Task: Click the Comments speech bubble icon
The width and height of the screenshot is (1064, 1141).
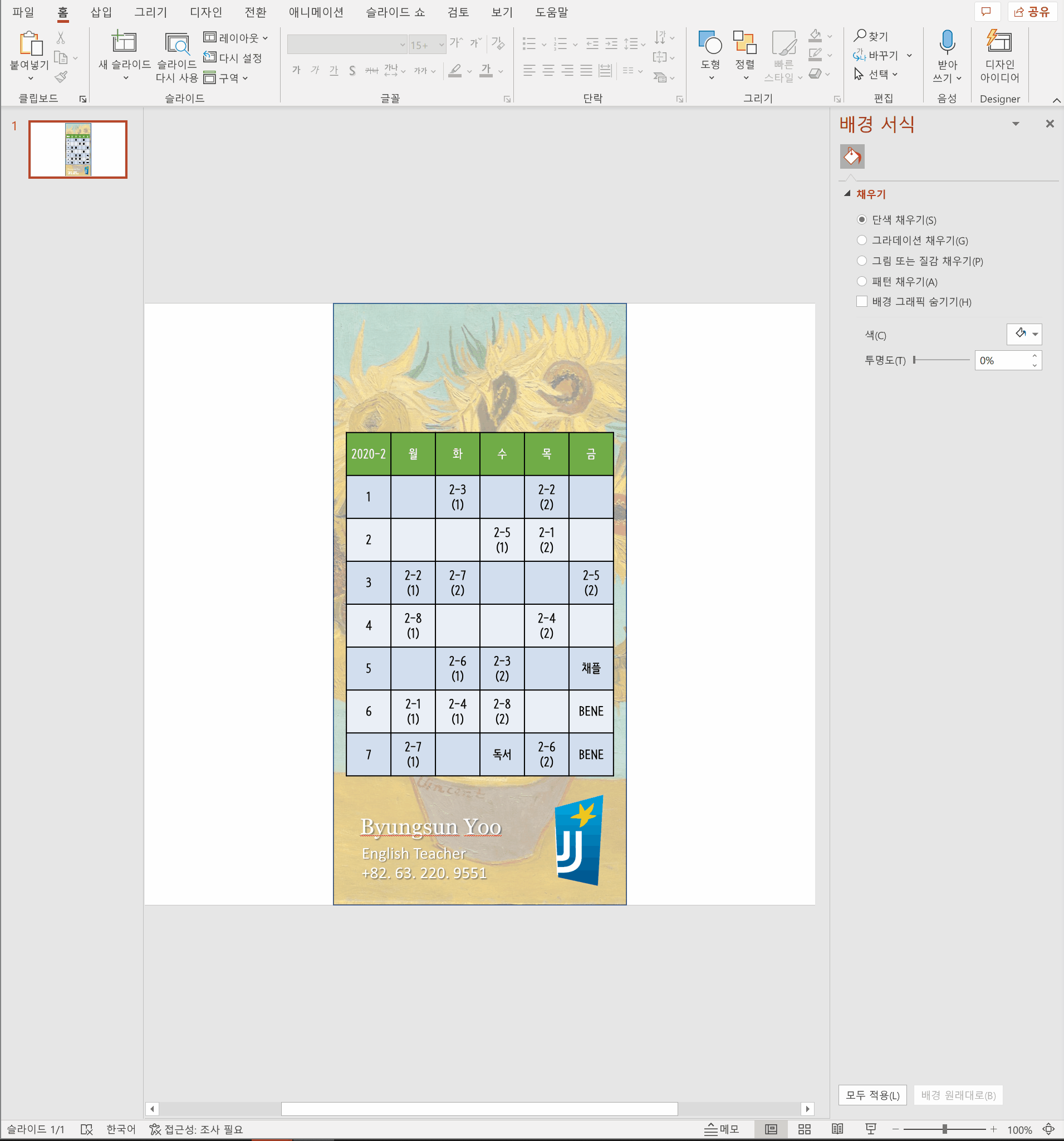Action: click(x=986, y=12)
